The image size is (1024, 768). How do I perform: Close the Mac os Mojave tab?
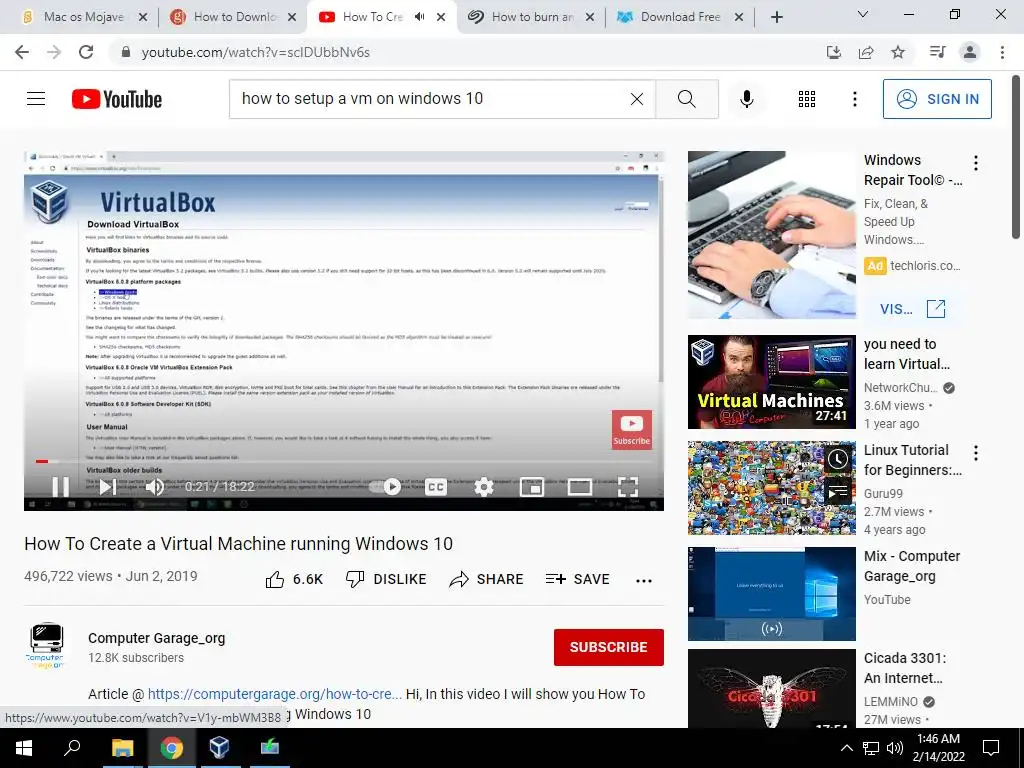[143, 17]
